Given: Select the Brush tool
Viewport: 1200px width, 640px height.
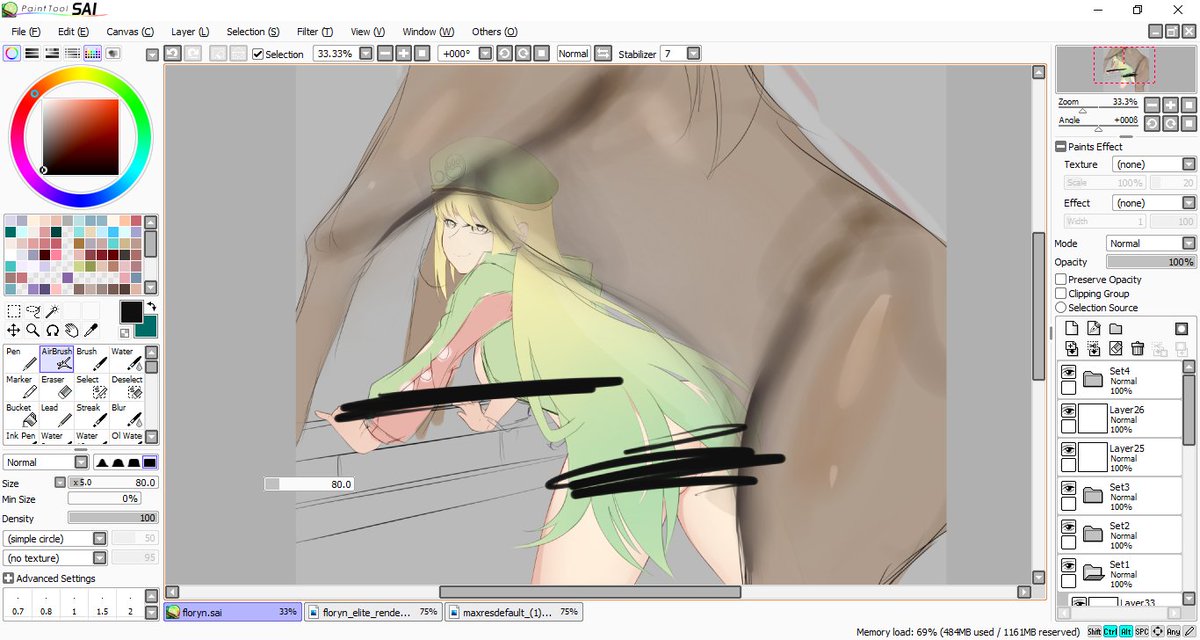Looking at the screenshot, I should pyautogui.click(x=91, y=359).
